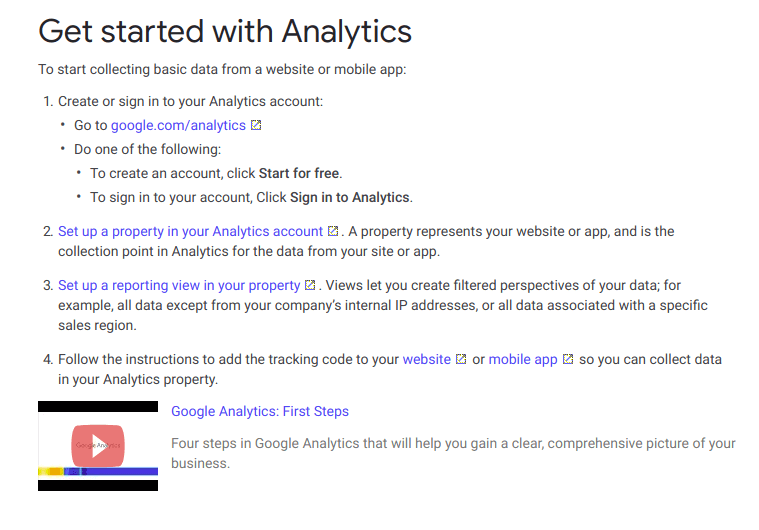Follow the 'mobile app' tracking code link

(x=522, y=360)
